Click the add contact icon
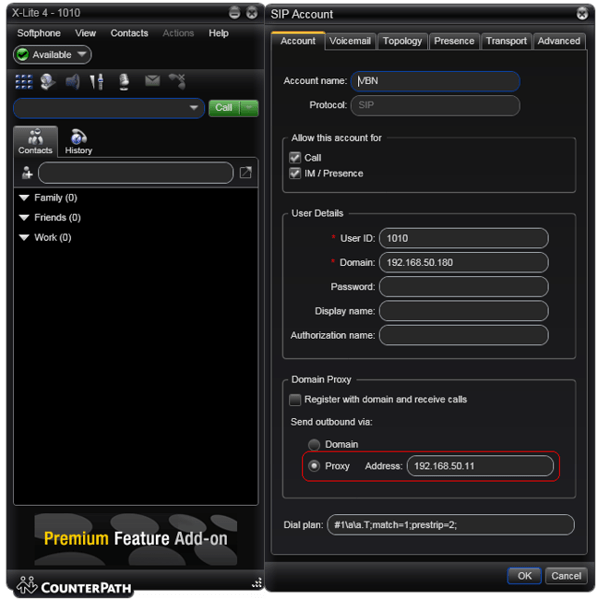598x600 pixels. coord(27,173)
